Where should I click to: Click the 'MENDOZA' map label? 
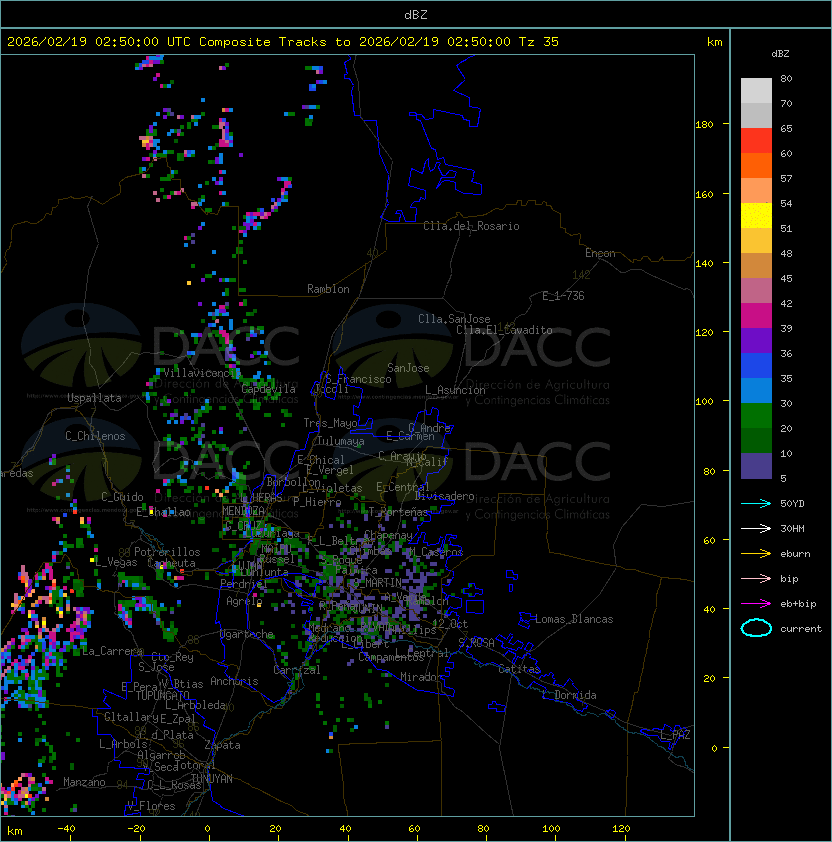(x=243, y=510)
